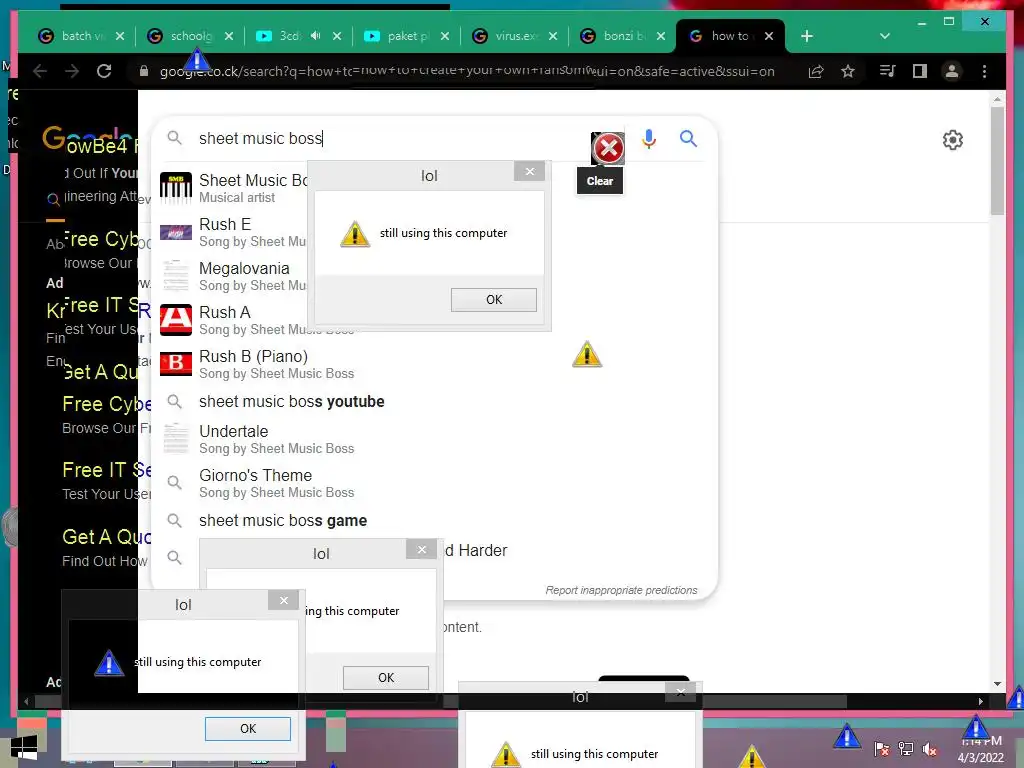
Task: Open the Action Center flag tray icon
Action: pyautogui.click(x=882, y=749)
